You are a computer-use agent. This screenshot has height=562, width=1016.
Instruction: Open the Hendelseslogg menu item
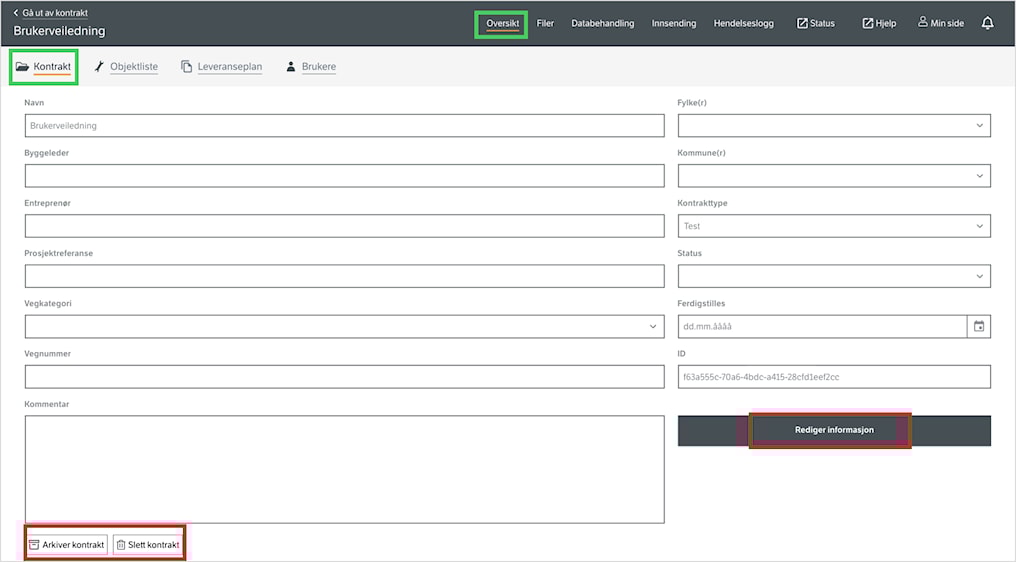(x=743, y=23)
